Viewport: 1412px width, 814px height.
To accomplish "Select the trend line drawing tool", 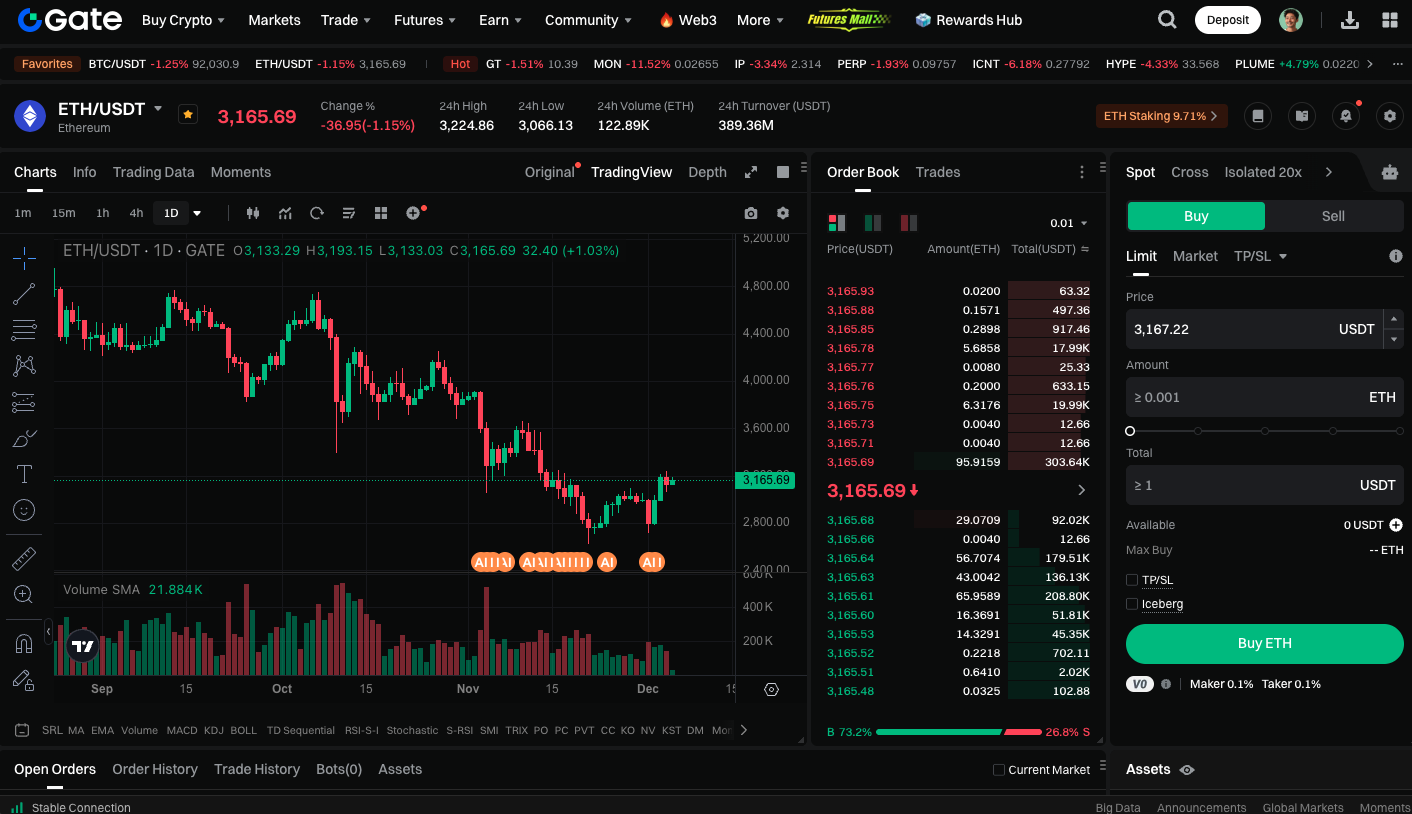I will click(25, 294).
